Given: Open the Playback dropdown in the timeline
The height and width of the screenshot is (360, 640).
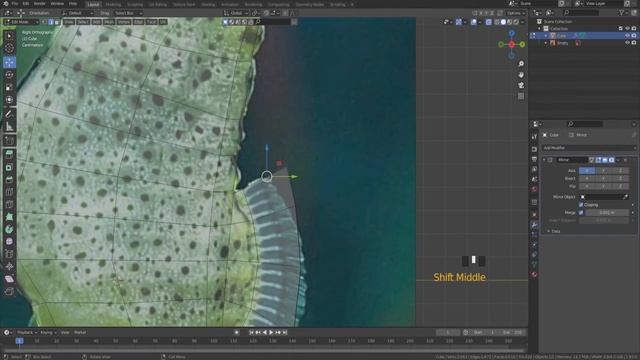Looking at the screenshot, I should point(27,333).
